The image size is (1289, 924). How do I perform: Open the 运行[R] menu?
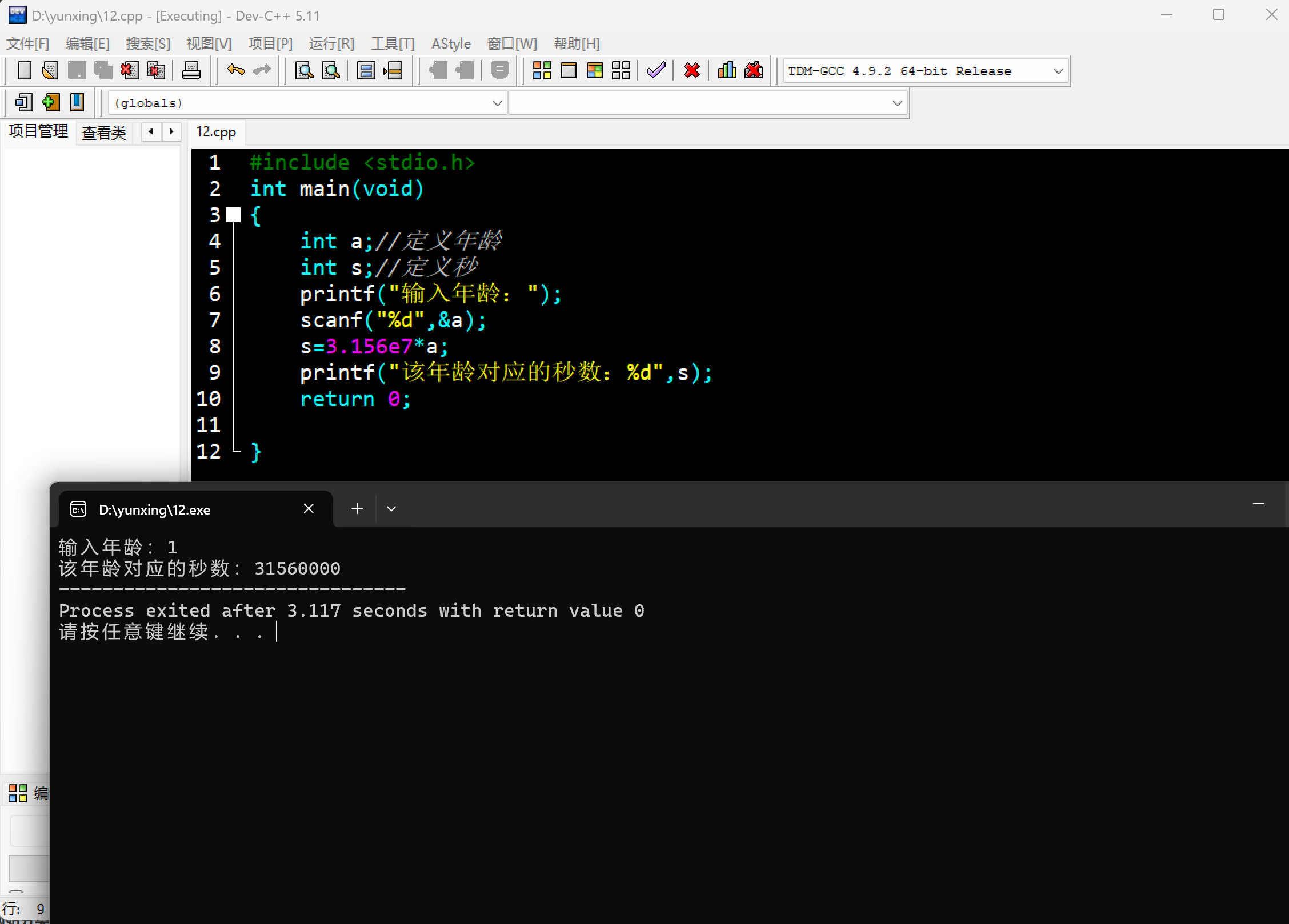coord(331,44)
